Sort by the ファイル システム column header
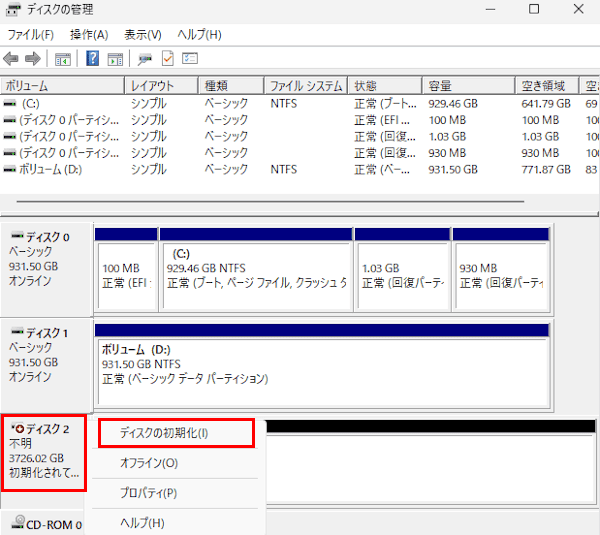 pyautogui.click(x=306, y=85)
